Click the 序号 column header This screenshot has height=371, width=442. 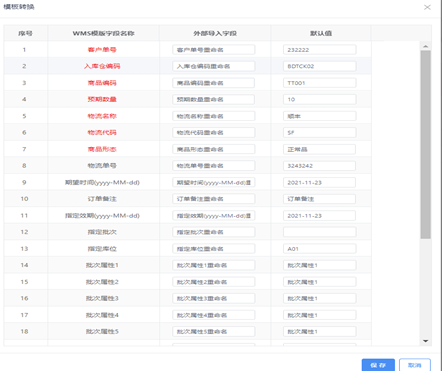25,33
